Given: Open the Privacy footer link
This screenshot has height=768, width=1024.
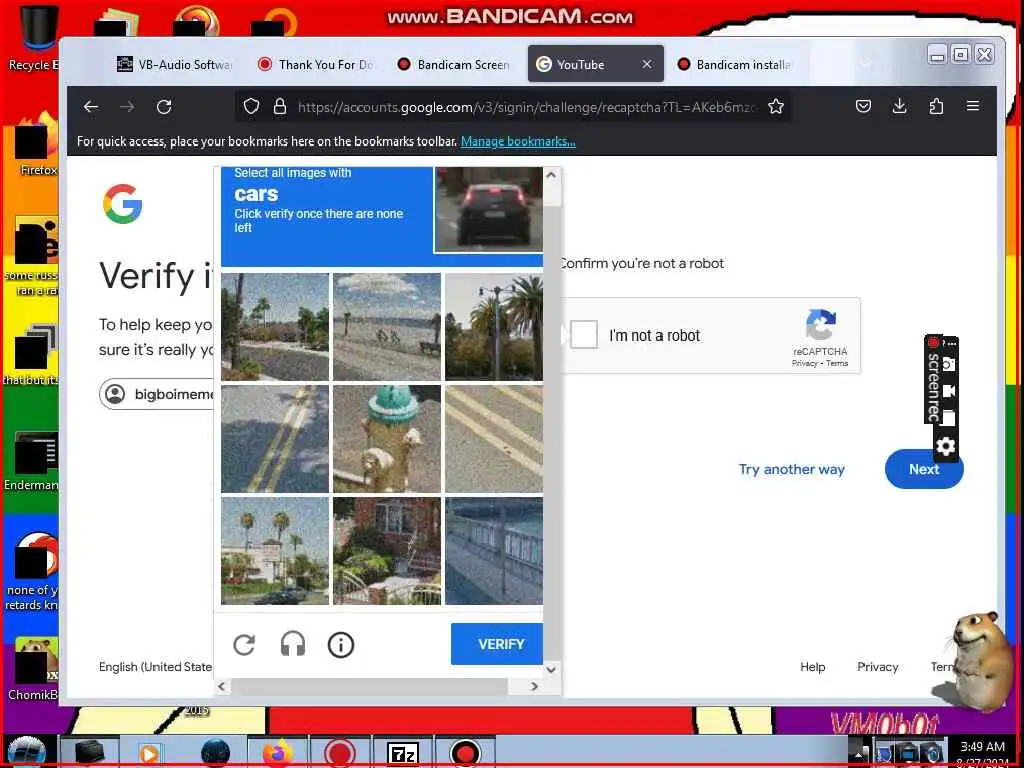Looking at the screenshot, I should coord(877,667).
